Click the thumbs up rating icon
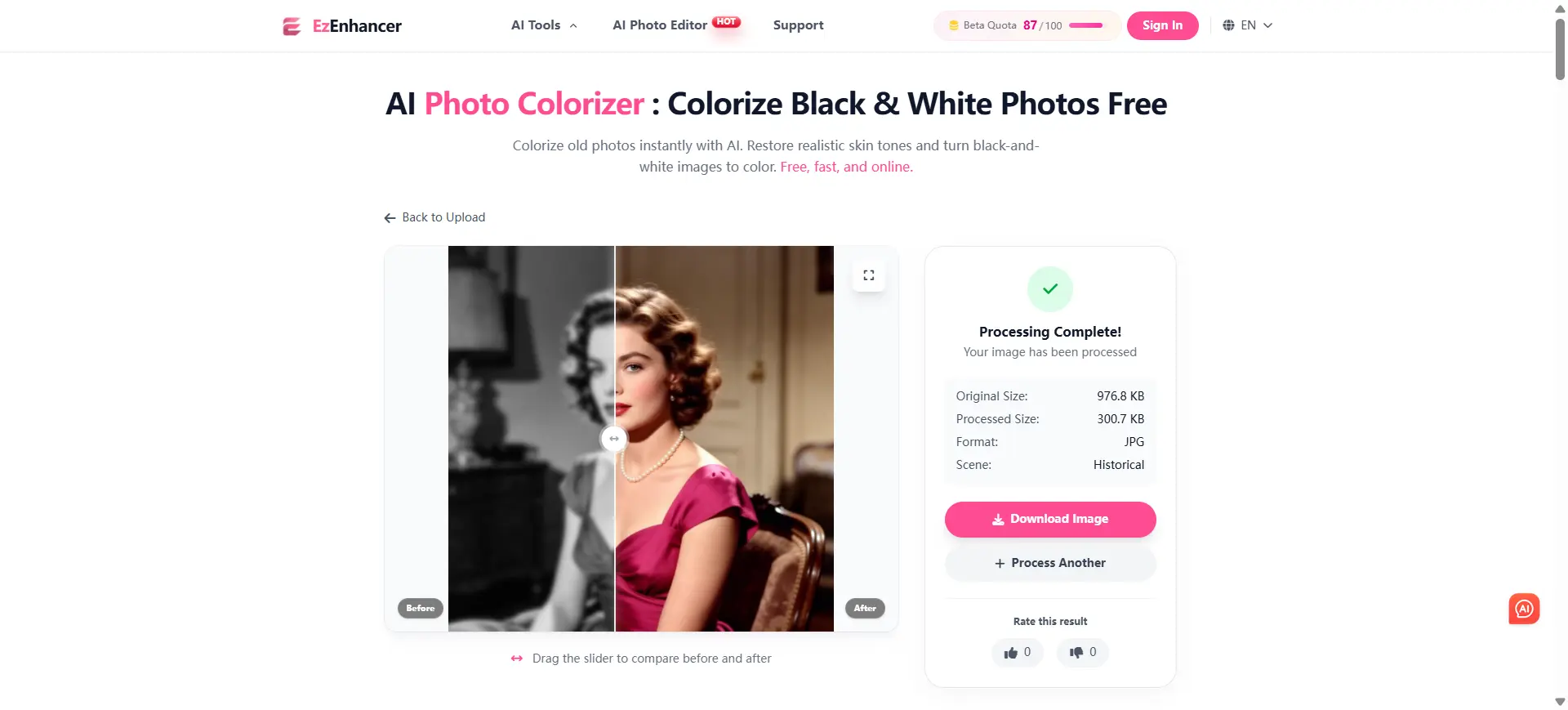 [1011, 653]
